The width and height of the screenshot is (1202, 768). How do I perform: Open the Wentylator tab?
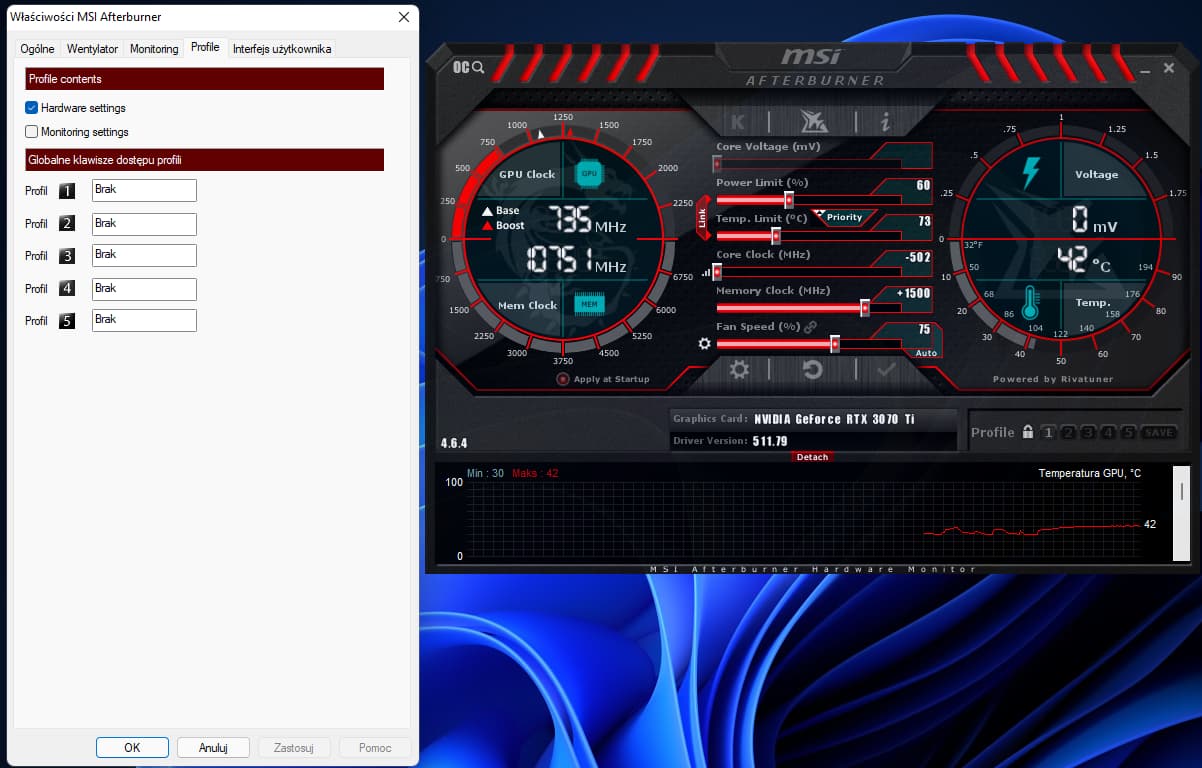pyautogui.click(x=92, y=48)
